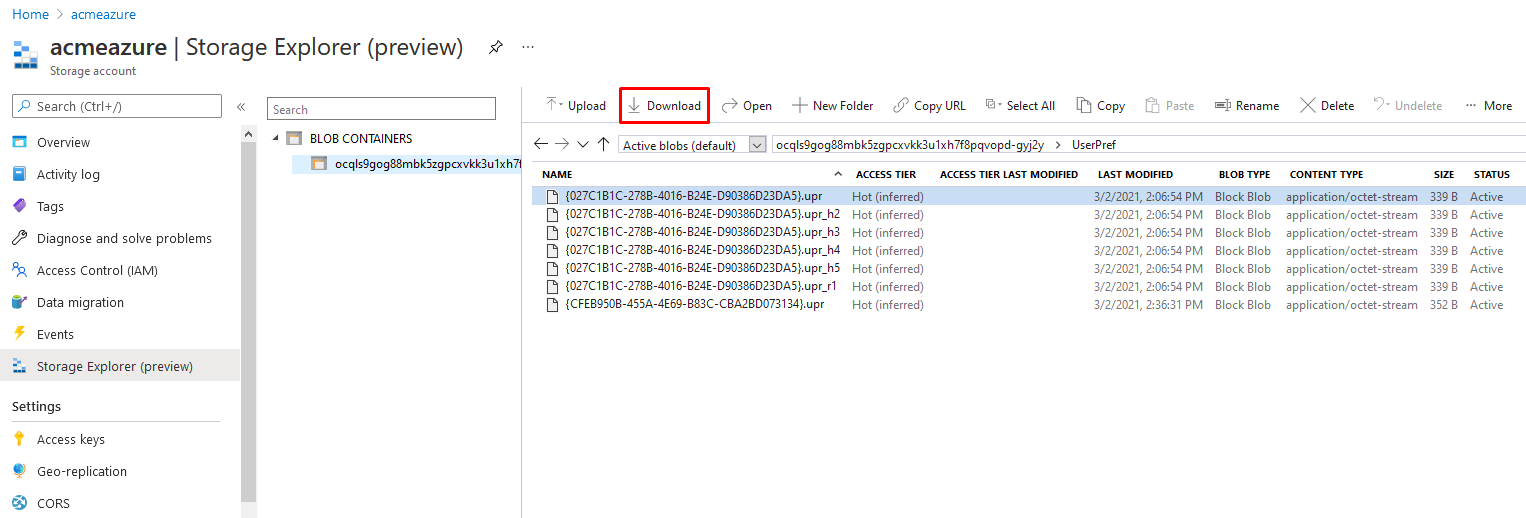This screenshot has width=1526, height=518.
Task: Click Select All in toolbar
Action: (1020, 106)
